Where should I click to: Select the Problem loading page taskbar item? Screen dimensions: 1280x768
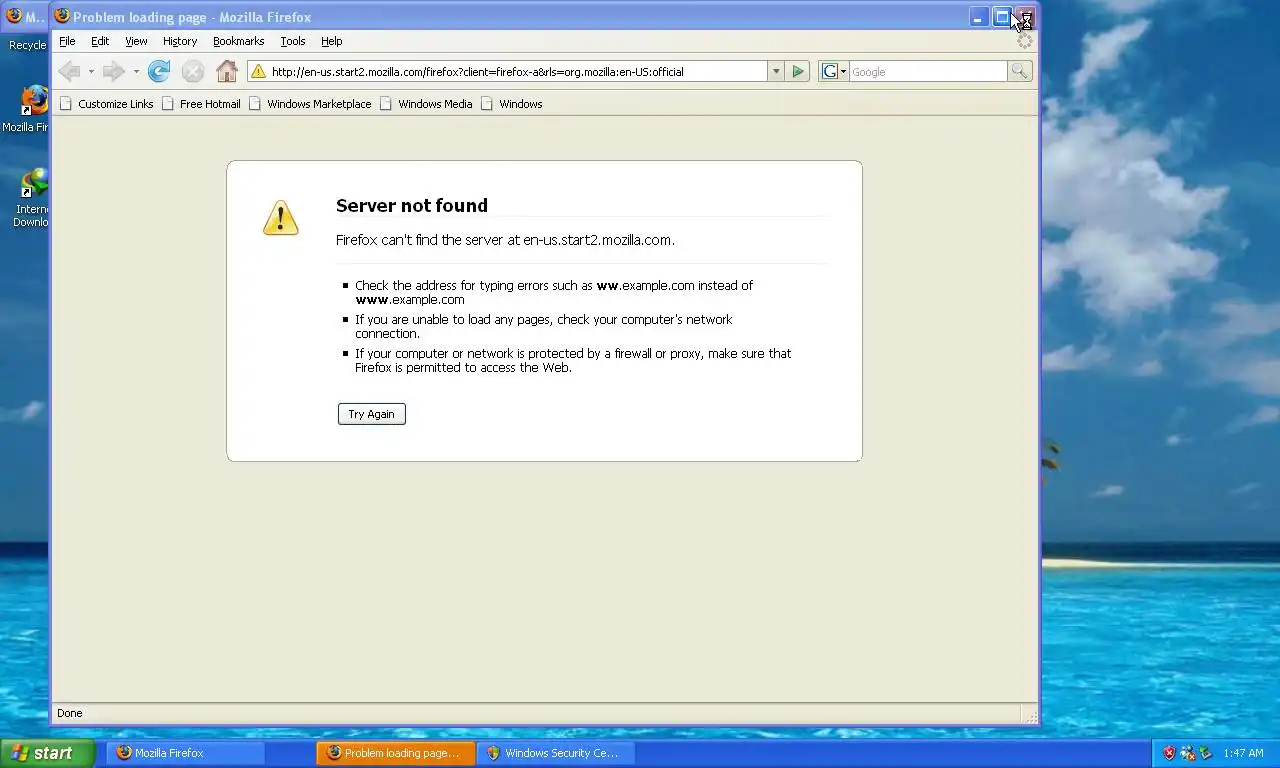click(x=396, y=753)
